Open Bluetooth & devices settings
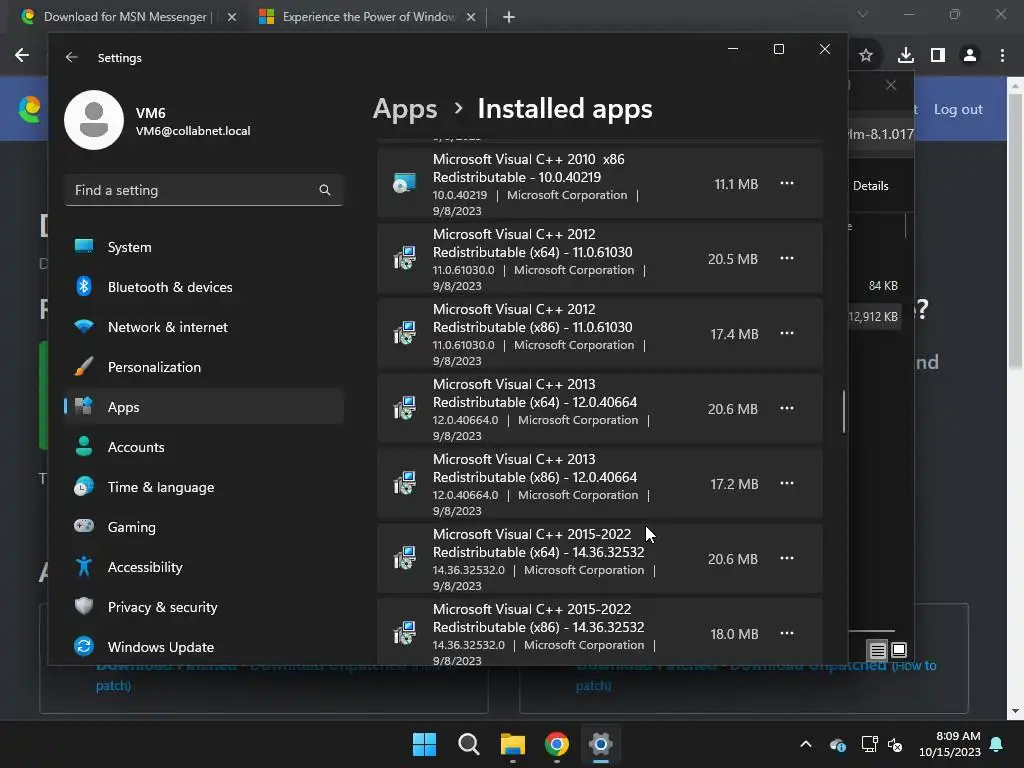1024x768 pixels. 204,287
